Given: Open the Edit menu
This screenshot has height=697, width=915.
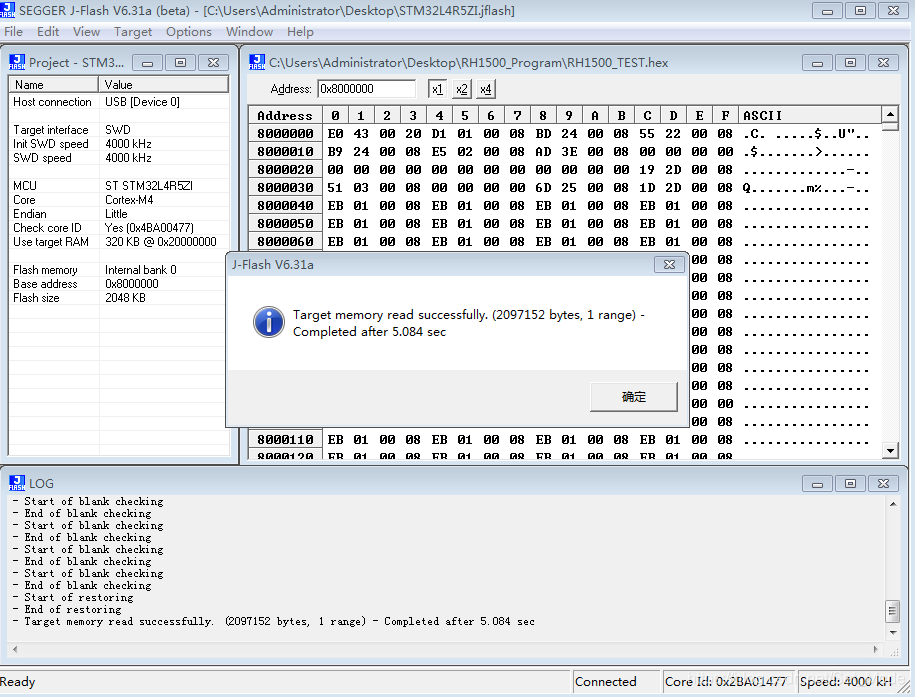Looking at the screenshot, I should [48, 32].
